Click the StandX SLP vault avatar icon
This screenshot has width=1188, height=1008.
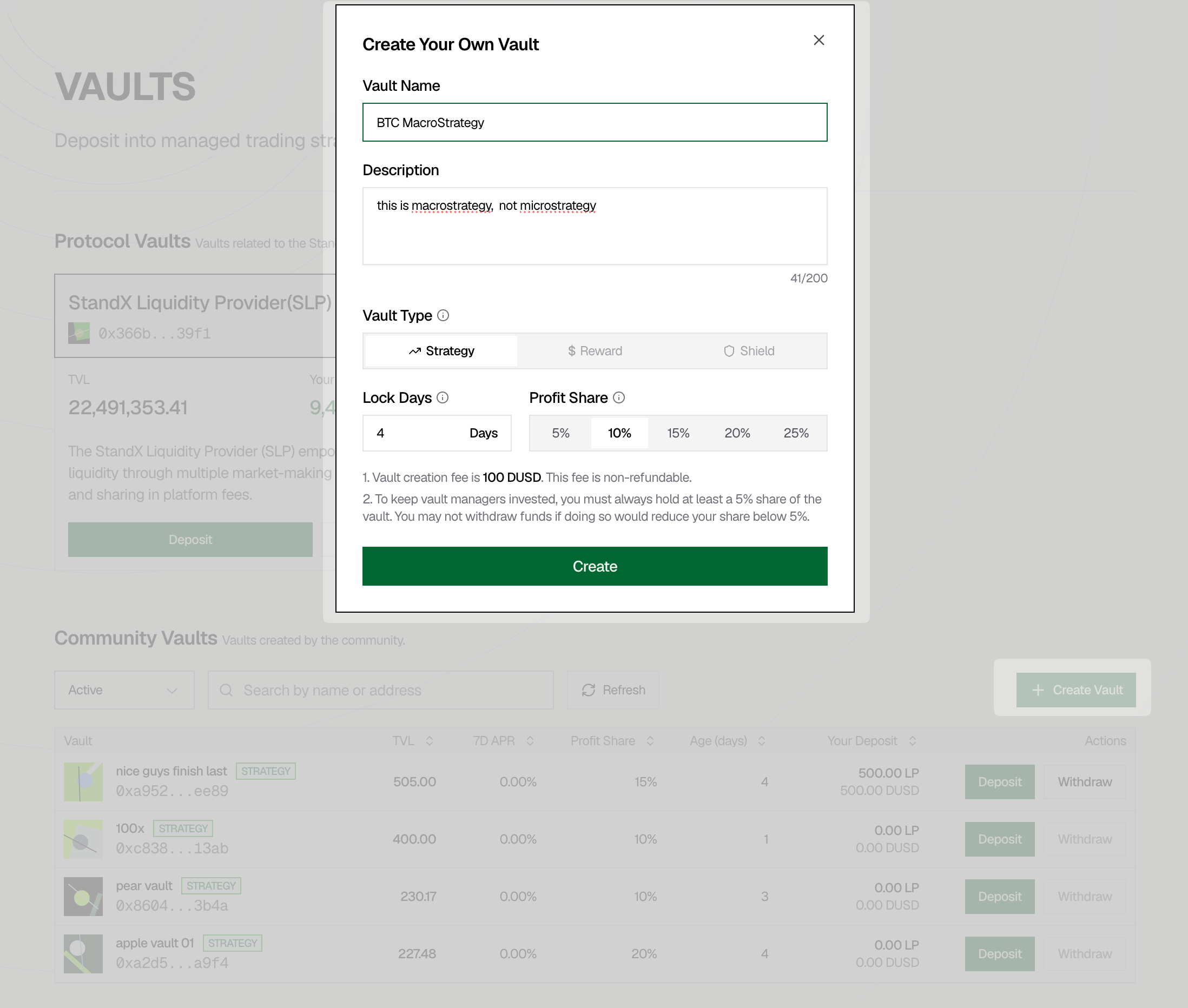click(79, 333)
